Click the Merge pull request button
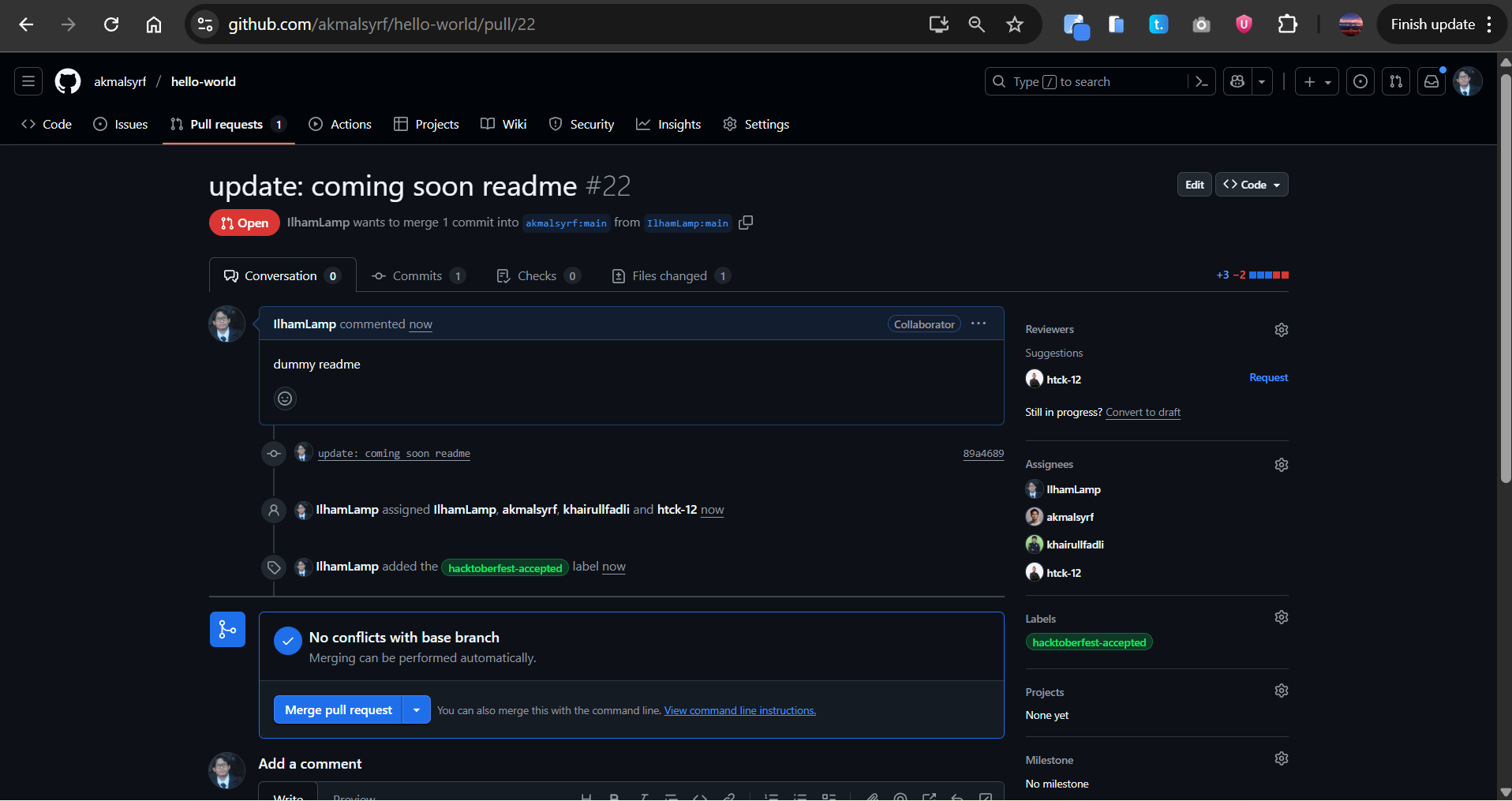 pos(339,709)
